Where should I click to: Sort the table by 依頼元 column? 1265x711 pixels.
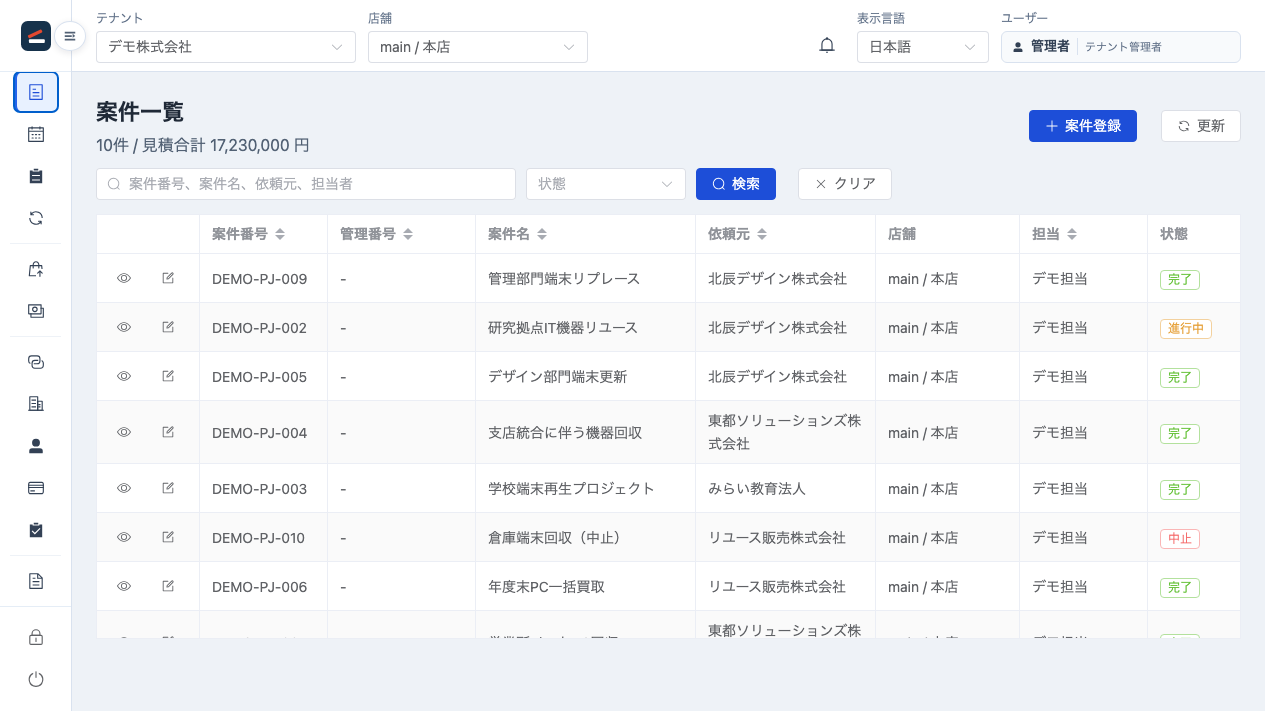coord(762,234)
